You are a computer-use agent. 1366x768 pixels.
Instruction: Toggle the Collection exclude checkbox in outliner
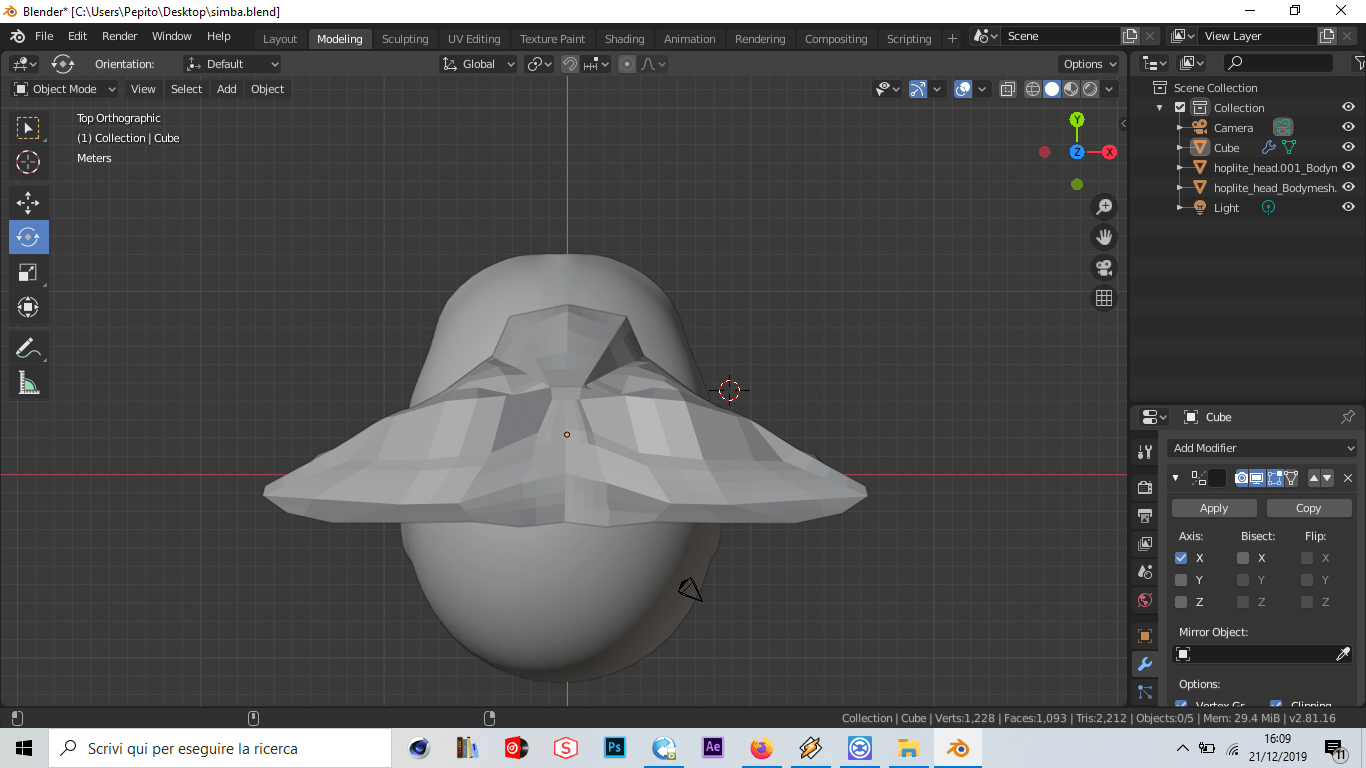1180,108
